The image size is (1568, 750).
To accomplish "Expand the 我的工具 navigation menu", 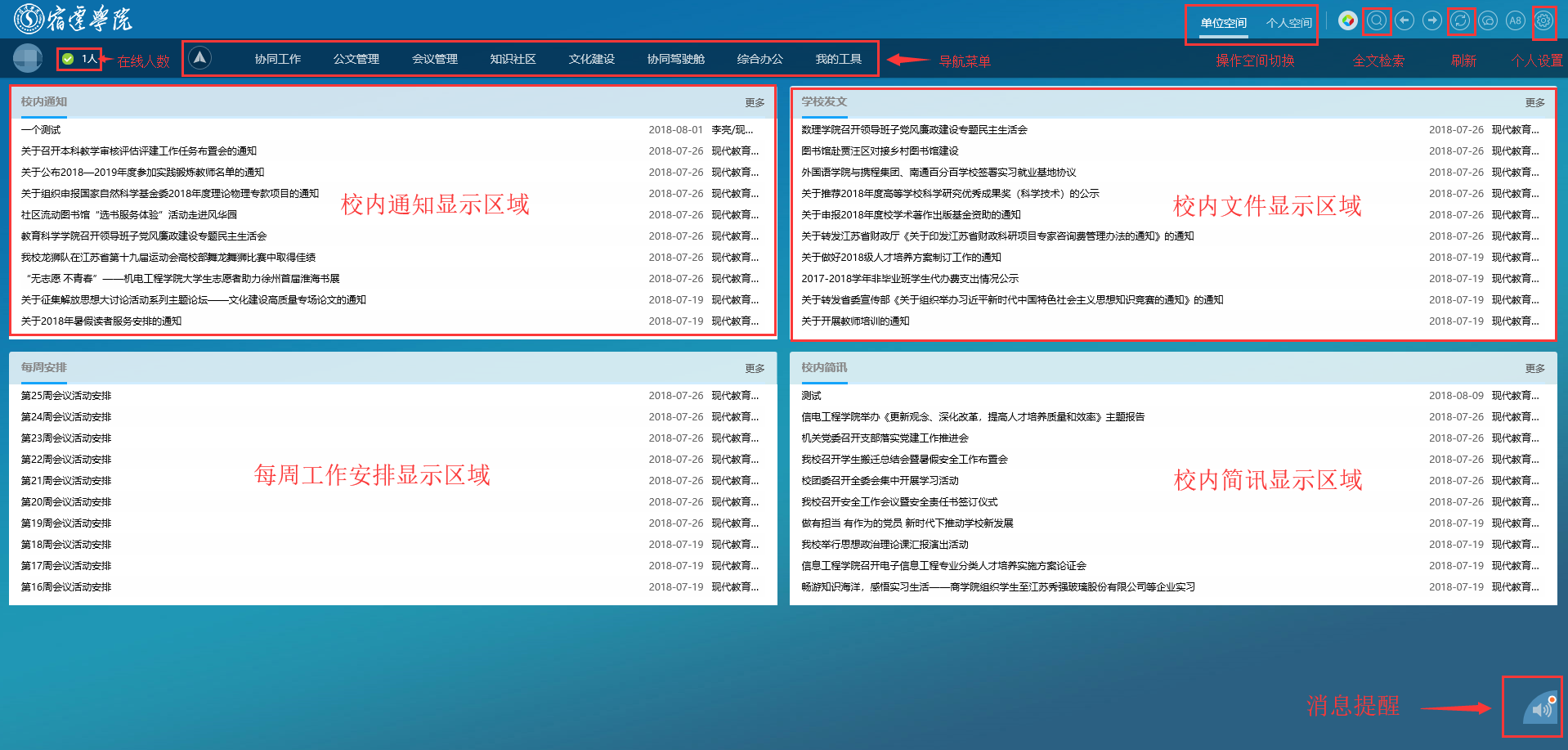I will 838,59.
